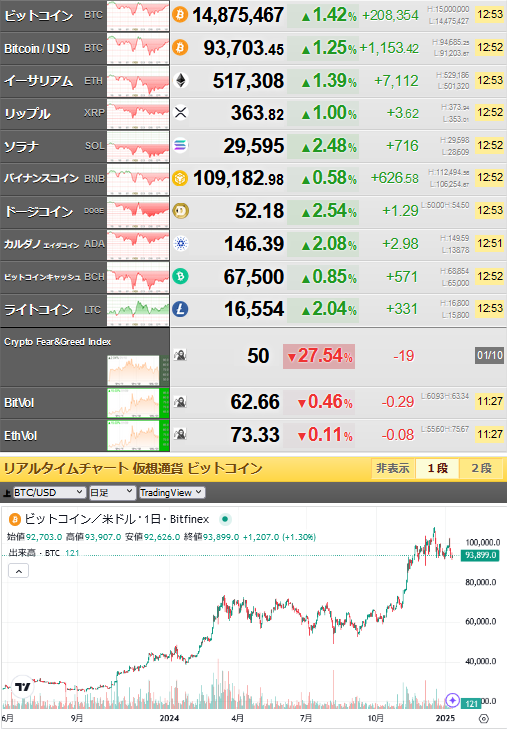Select the 2段 layout option
The image size is (507, 730).
(x=481, y=468)
